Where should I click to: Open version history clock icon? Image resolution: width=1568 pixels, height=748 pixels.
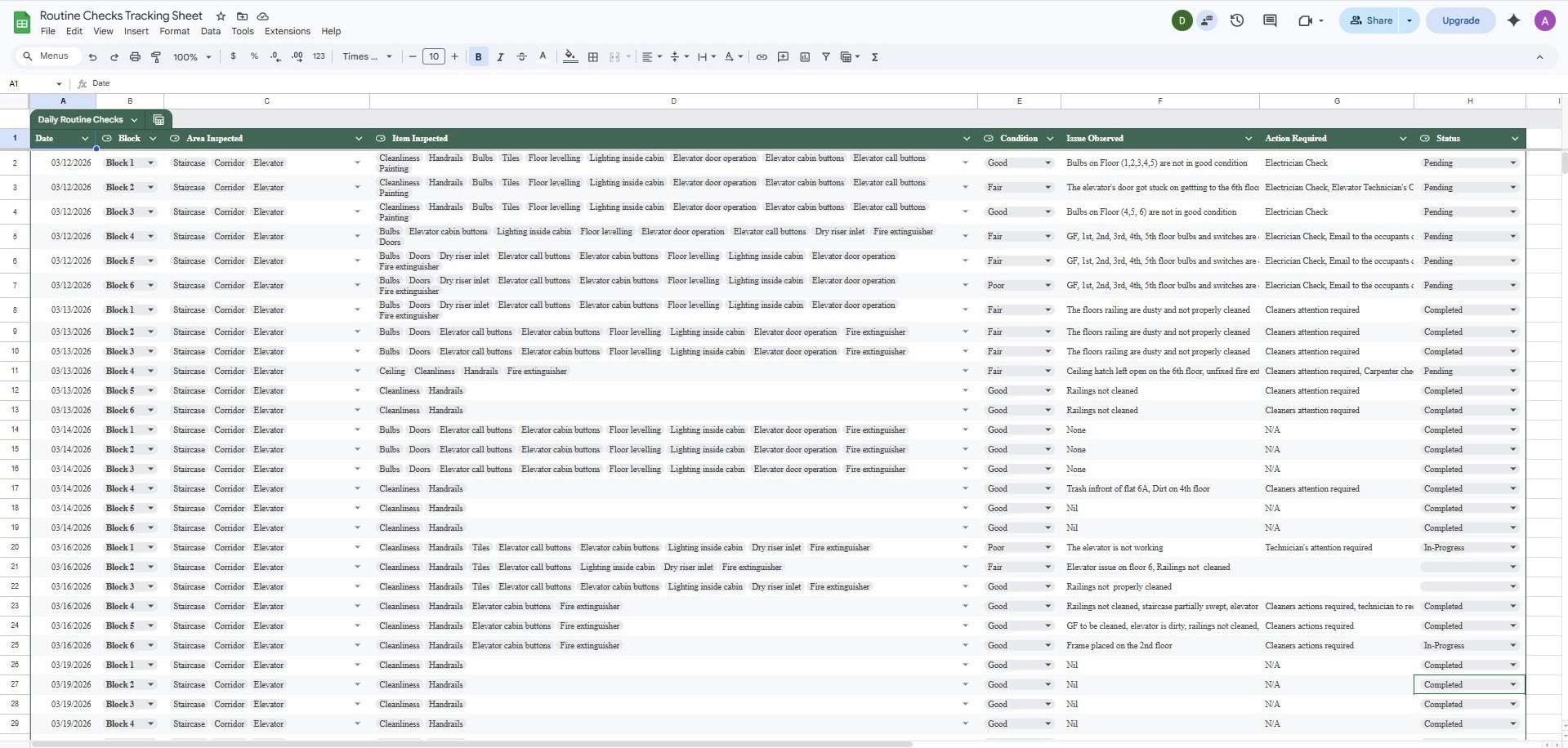click(1237, 20)
